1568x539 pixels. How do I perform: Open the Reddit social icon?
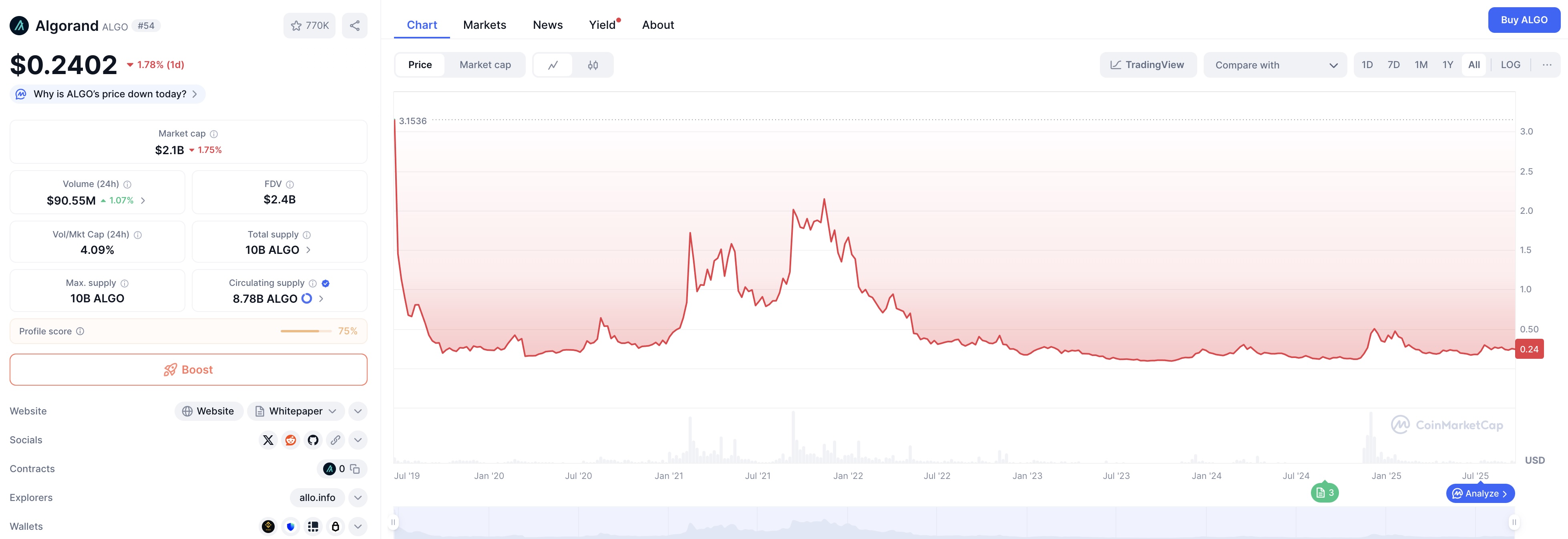pyautogui.click(x=290, y=440)
